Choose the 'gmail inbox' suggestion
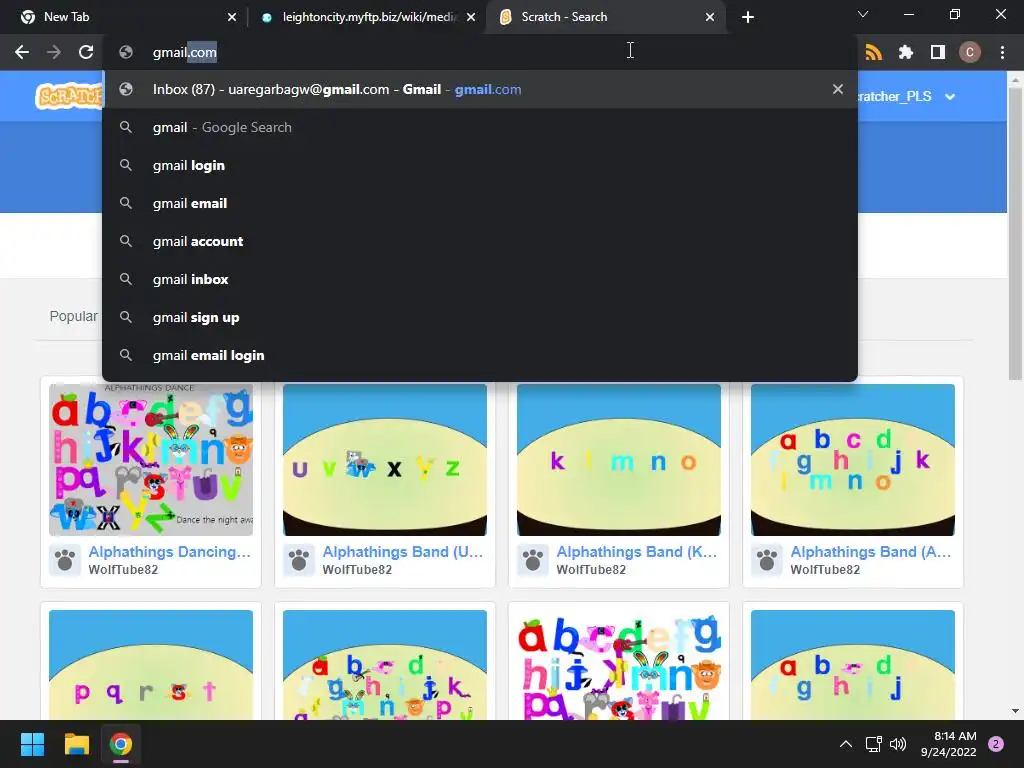This screenshot has height=768, width=1024. (x=480, y=279)
